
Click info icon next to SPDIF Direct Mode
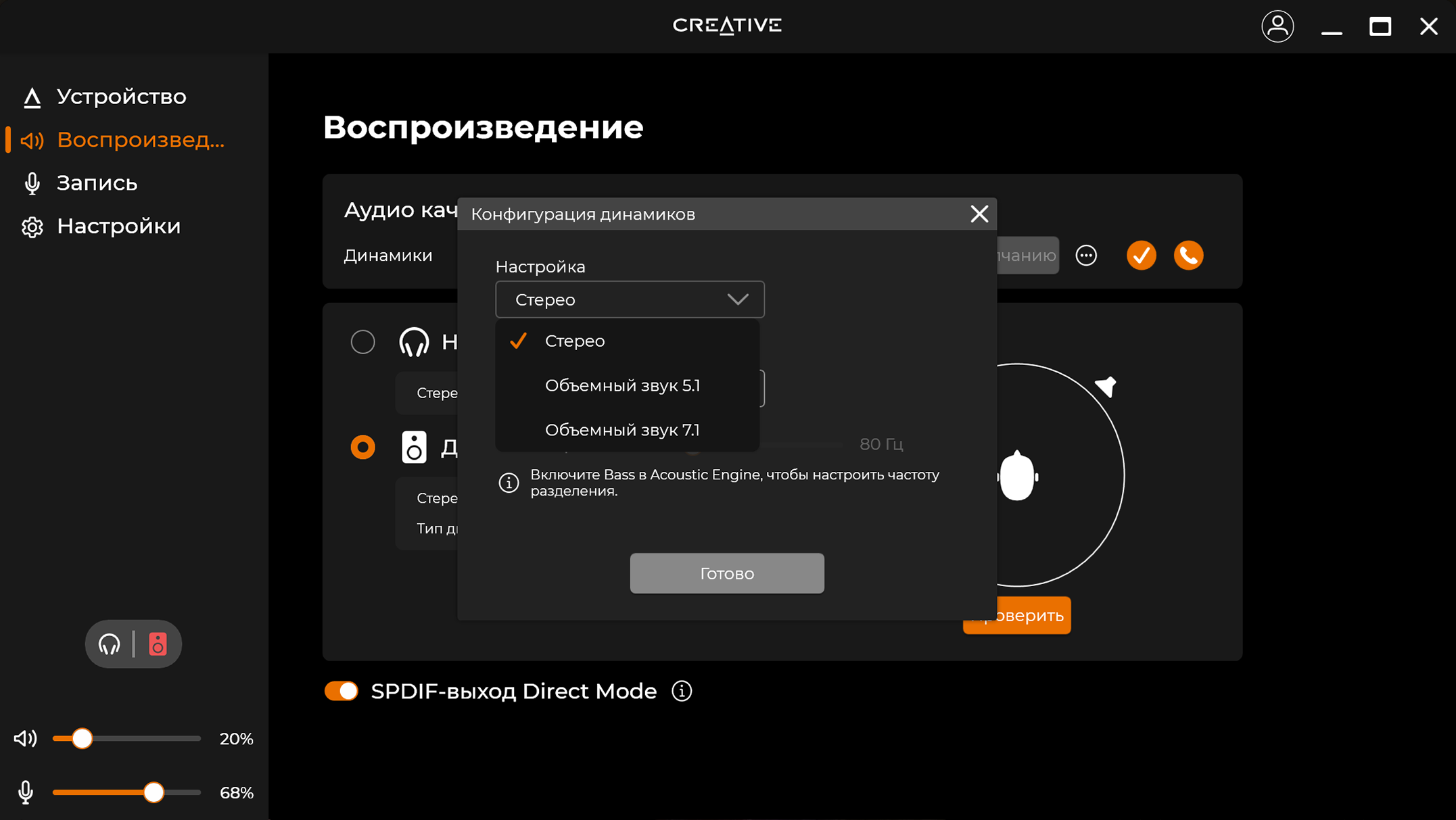(x=682, y=691)
